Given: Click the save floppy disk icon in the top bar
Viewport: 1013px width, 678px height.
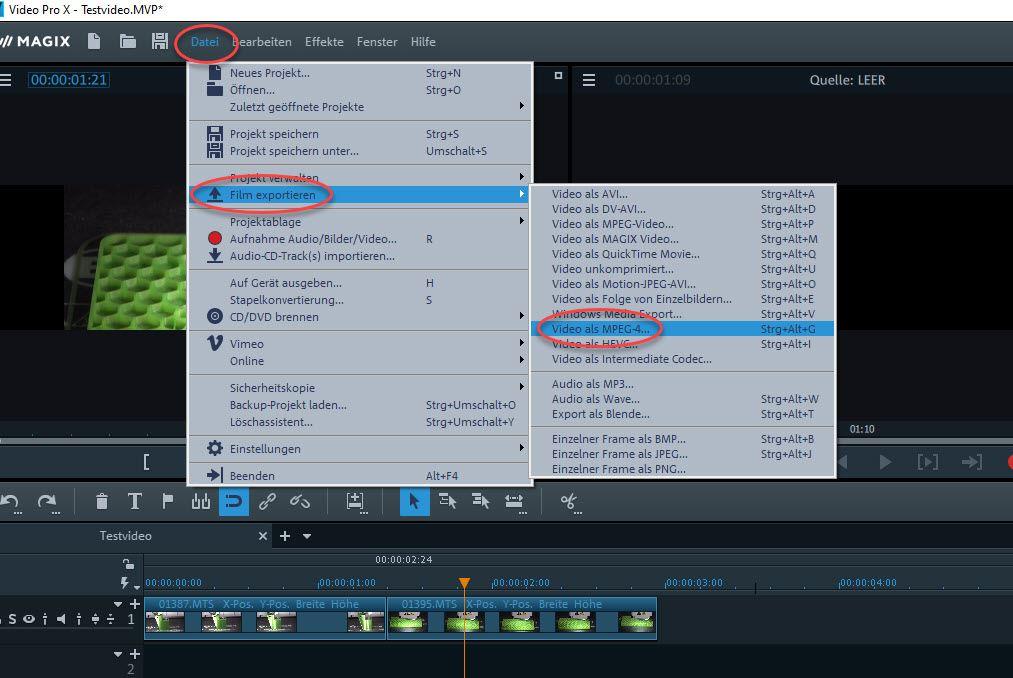Looking at the screenshot, I should point(160,41).
